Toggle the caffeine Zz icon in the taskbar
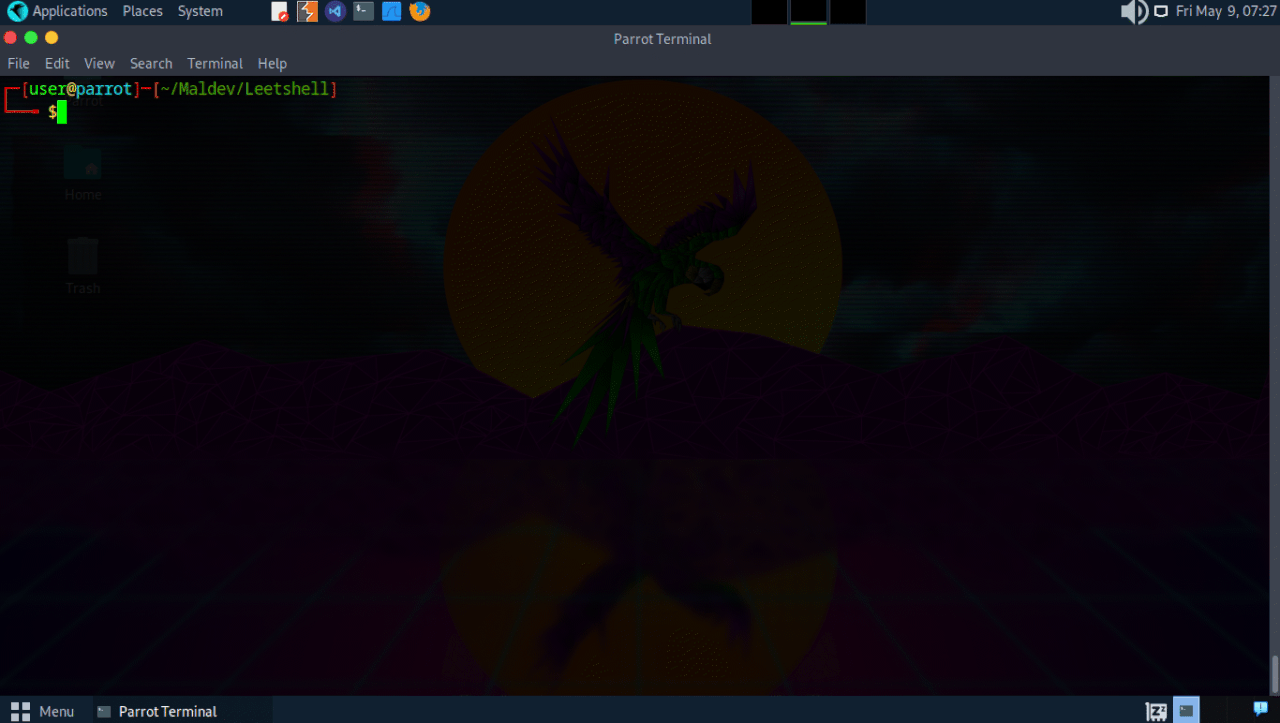 pos(1155,710)
